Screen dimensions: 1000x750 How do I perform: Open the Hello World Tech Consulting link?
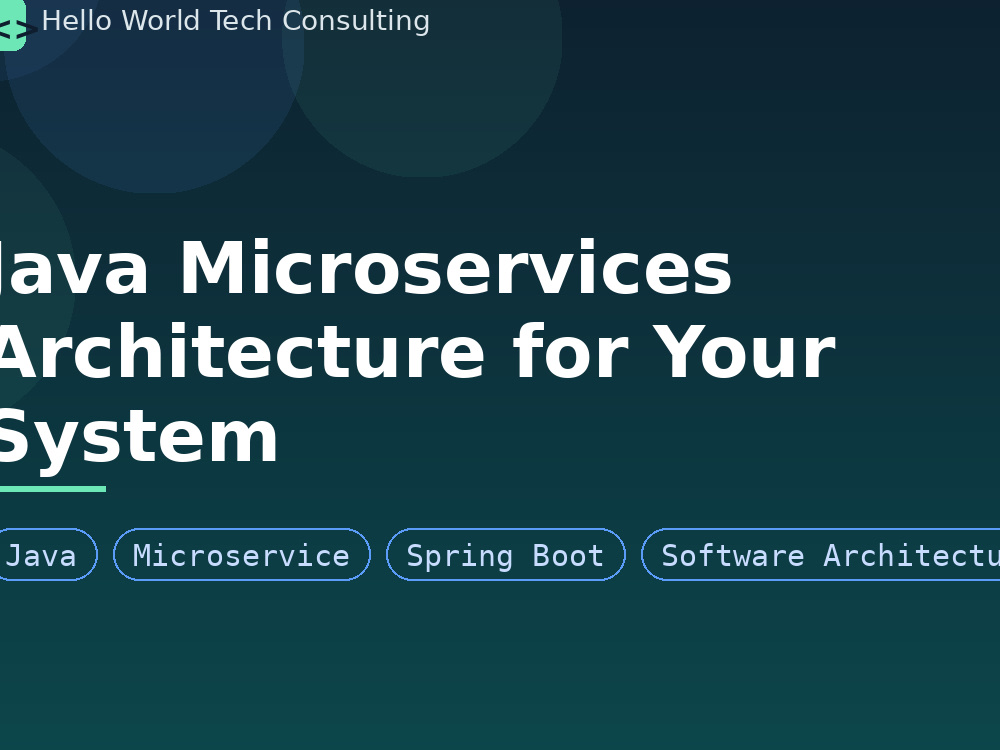(235, 21)
